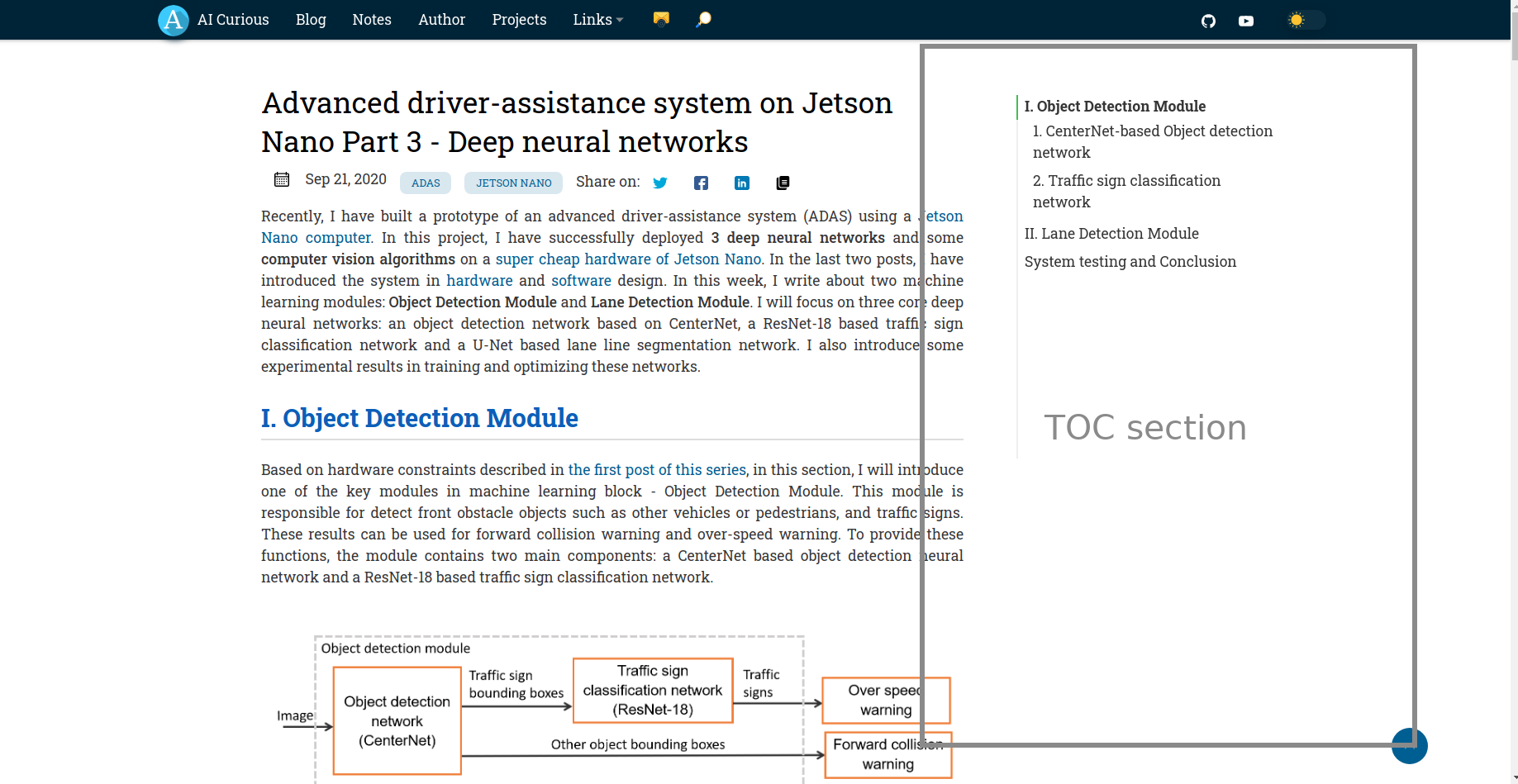This screenshot has height=784, width=1518.
Task: Select 'System testing and Conclusion' in TOC
Action: pyautogui.click(x=1130, y=262)
